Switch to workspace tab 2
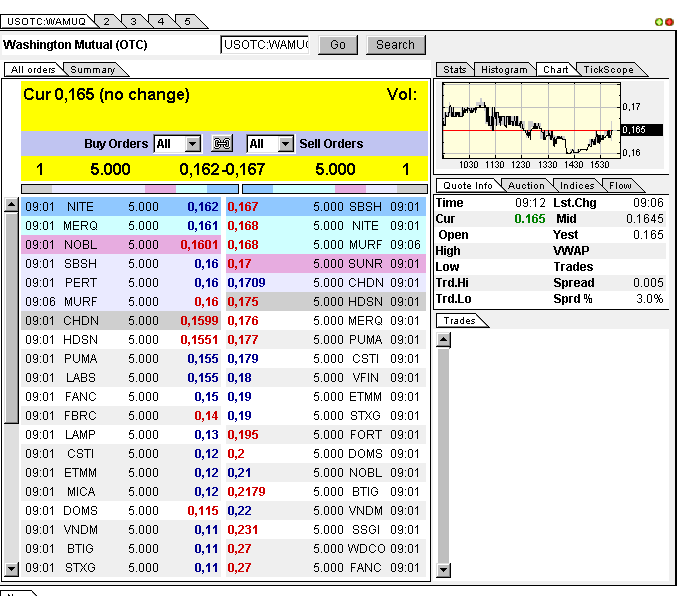The width and height of the screenshot is (689, 596). pyautogui.click(x=106, y=22)
